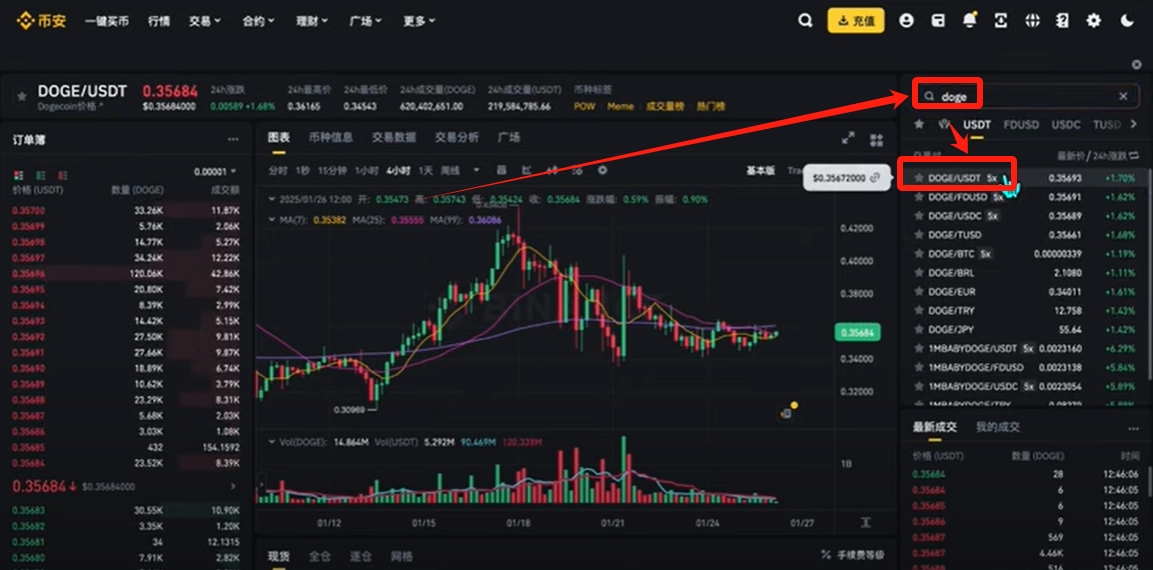Image resolution: width=1153 pixels, height=570 pixels.
Task: Expand the 周线 interval dropdown
Action: click(x=460, y=170)
